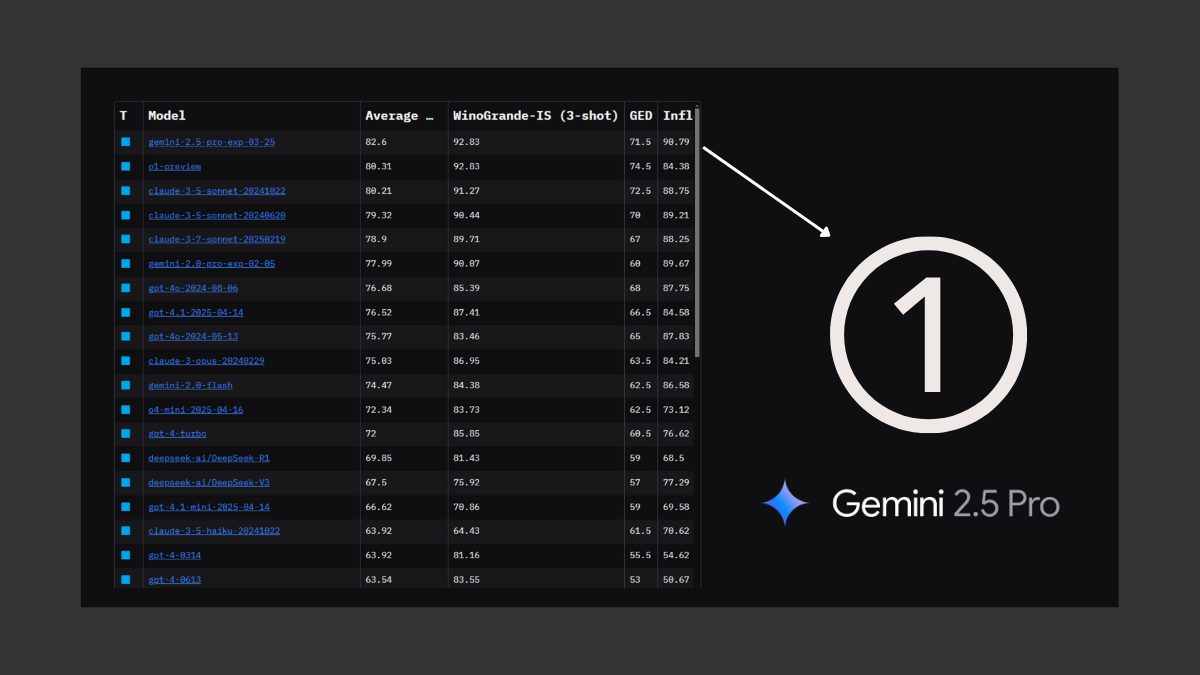Click the 69.85 average for DeepSeek-R1

pyautogui.click(x=378, y=458)
